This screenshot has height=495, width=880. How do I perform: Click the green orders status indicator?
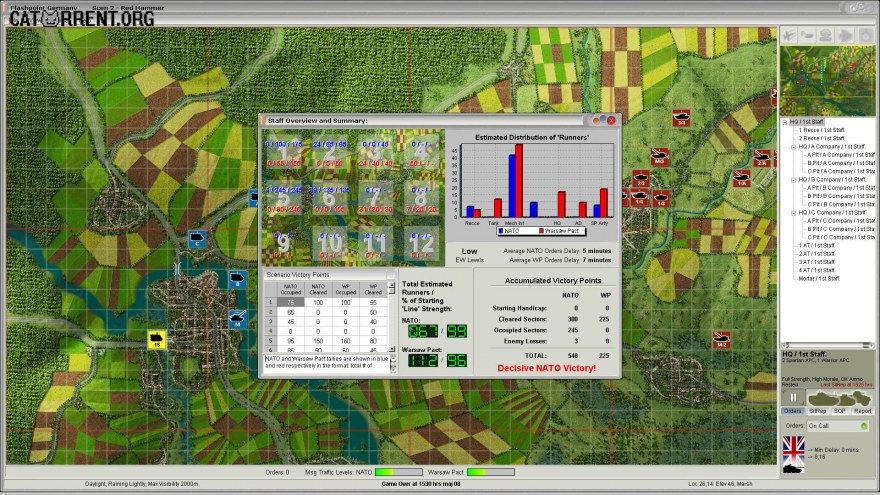(864, 426)
